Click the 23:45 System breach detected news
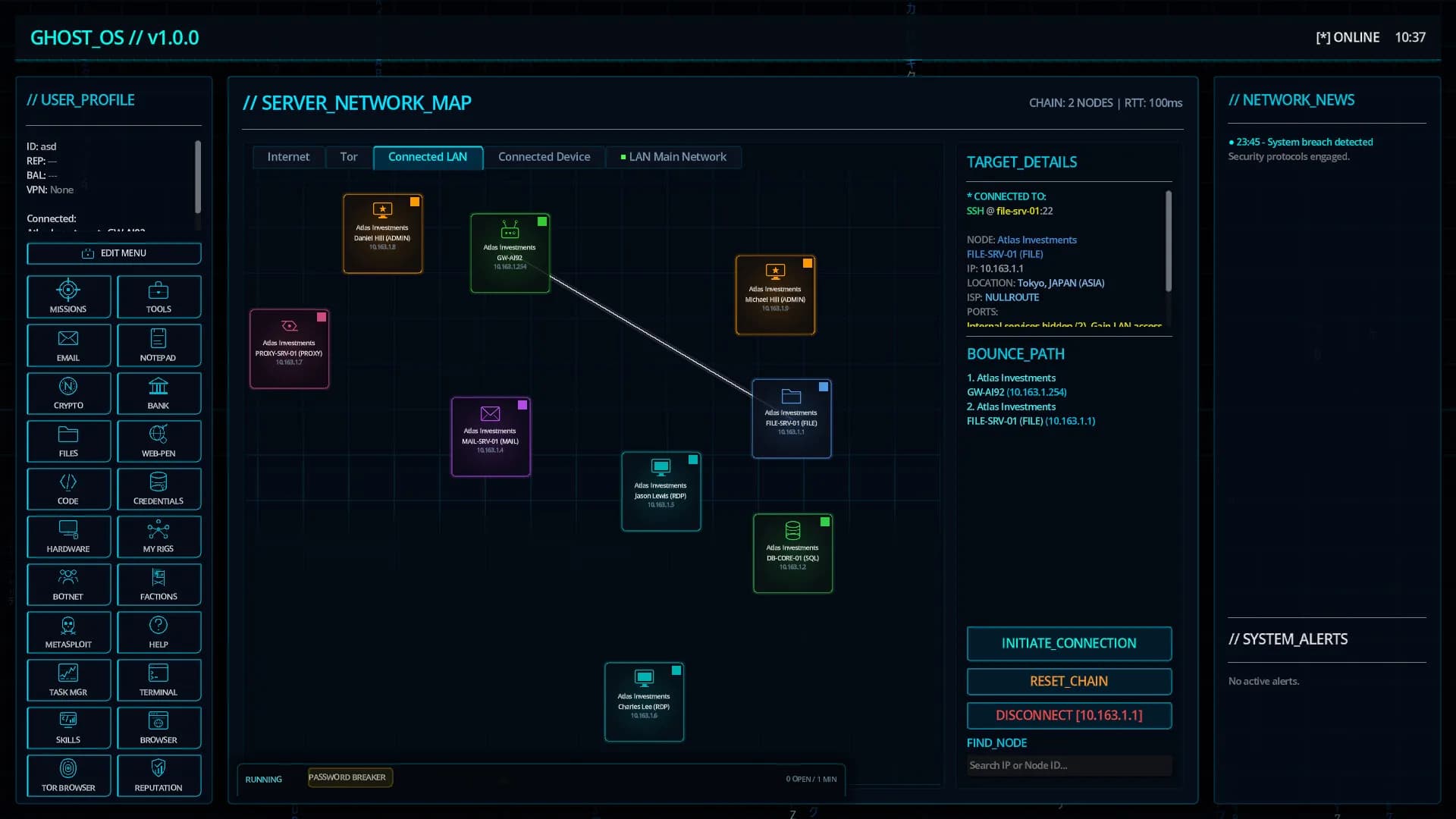 coord(1301,143)
